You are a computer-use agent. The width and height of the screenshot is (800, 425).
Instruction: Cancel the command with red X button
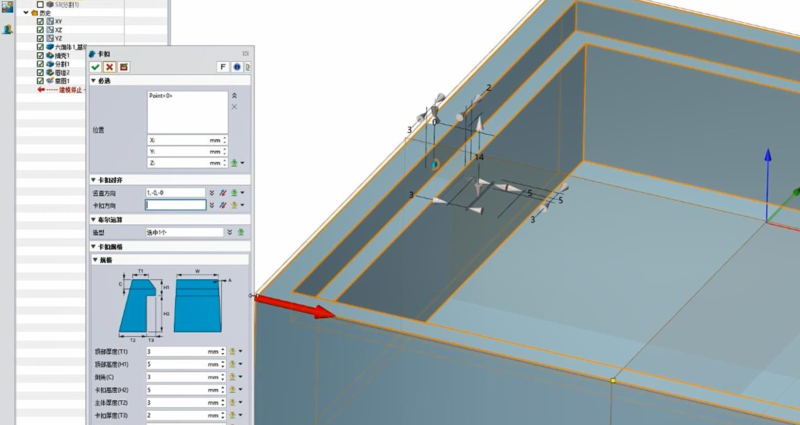point(110,66)
